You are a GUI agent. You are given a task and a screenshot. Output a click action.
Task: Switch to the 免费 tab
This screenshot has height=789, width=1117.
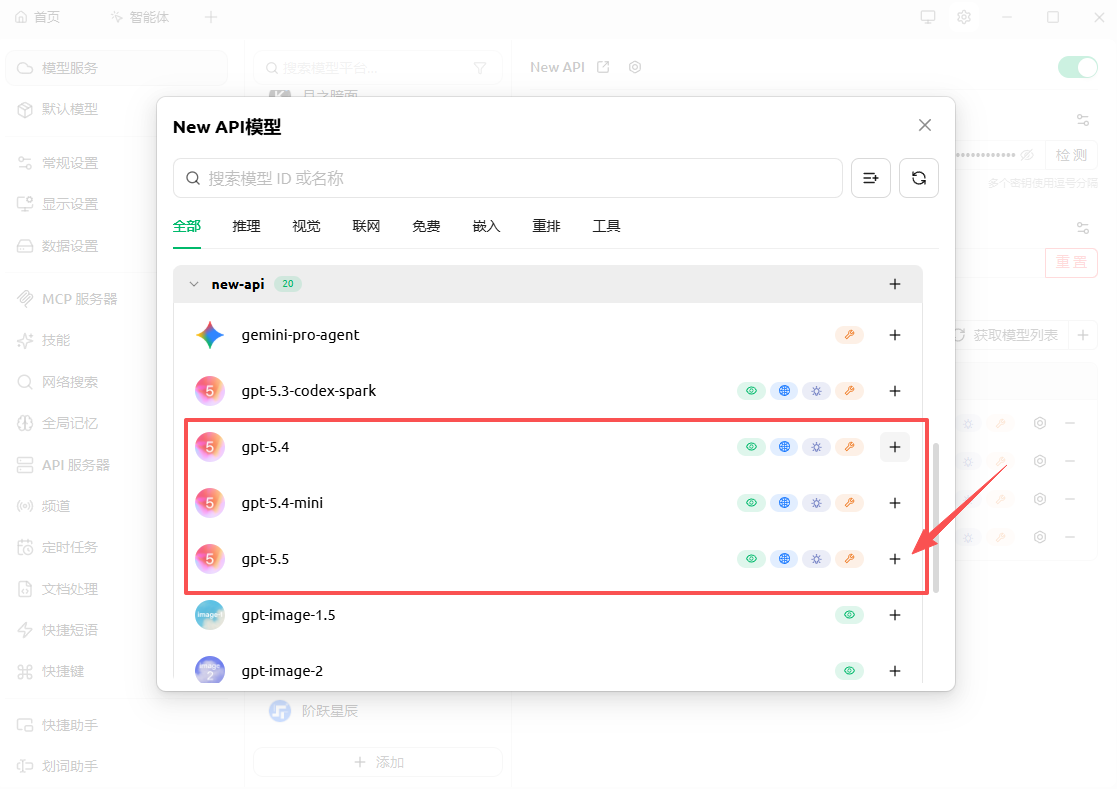[x=426, y=226]
